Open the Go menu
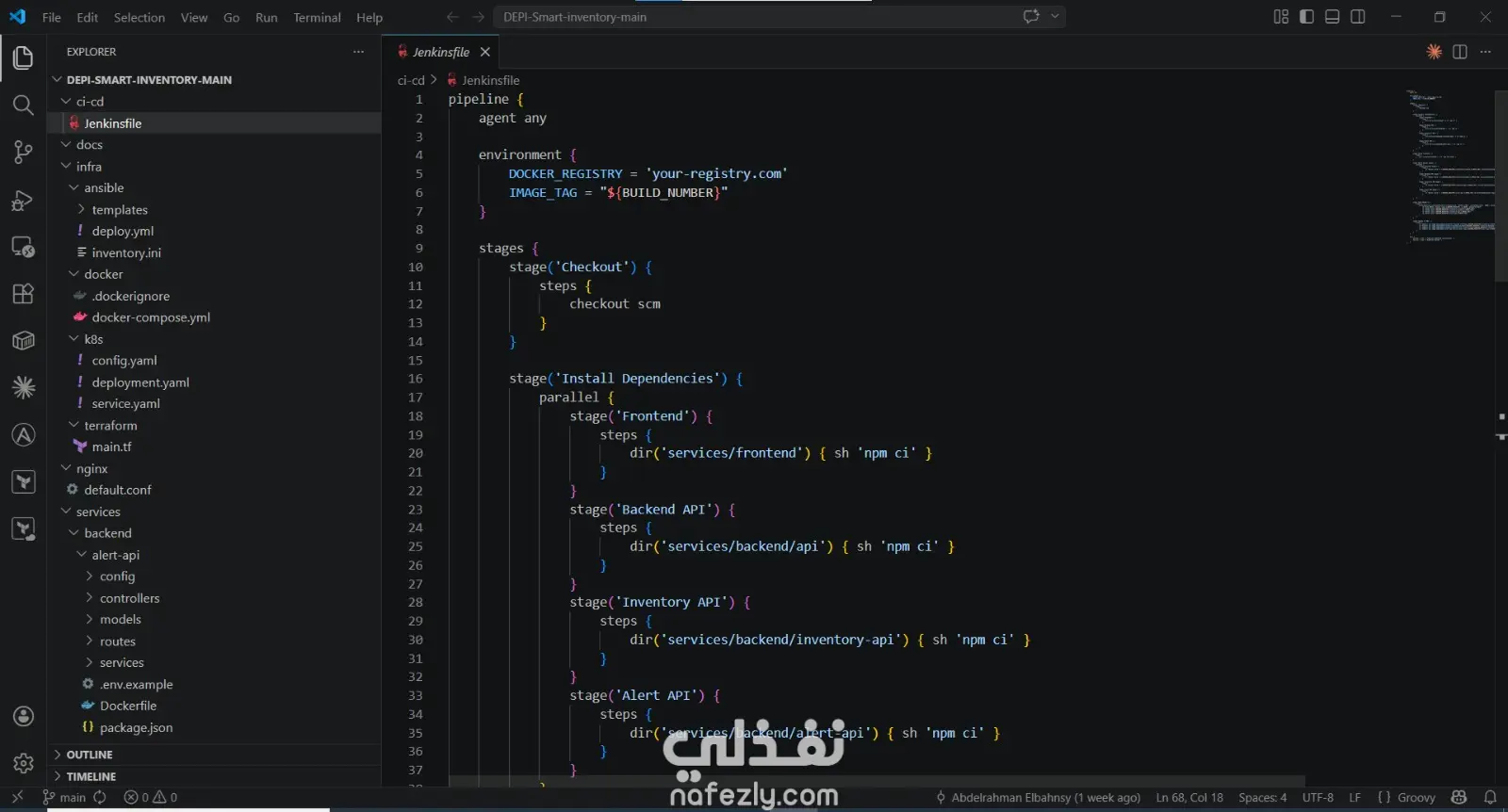 pos(232,17)
